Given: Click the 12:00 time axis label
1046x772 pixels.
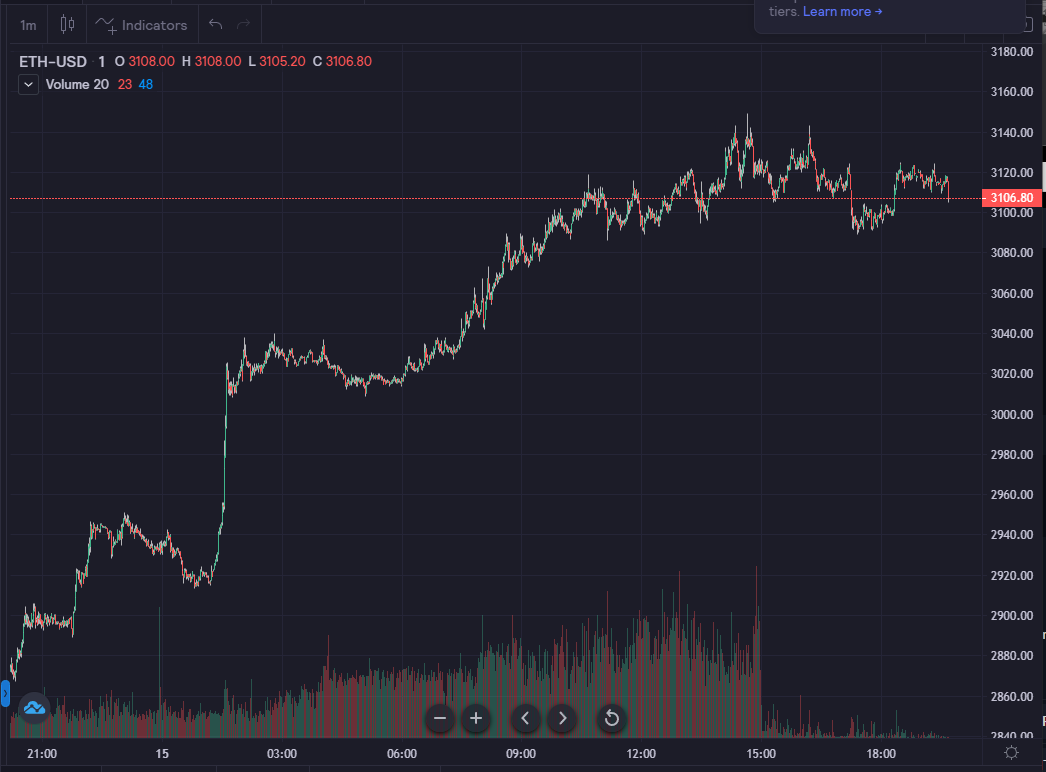Looking at the screenshot, I should click(x=641, y=753).
